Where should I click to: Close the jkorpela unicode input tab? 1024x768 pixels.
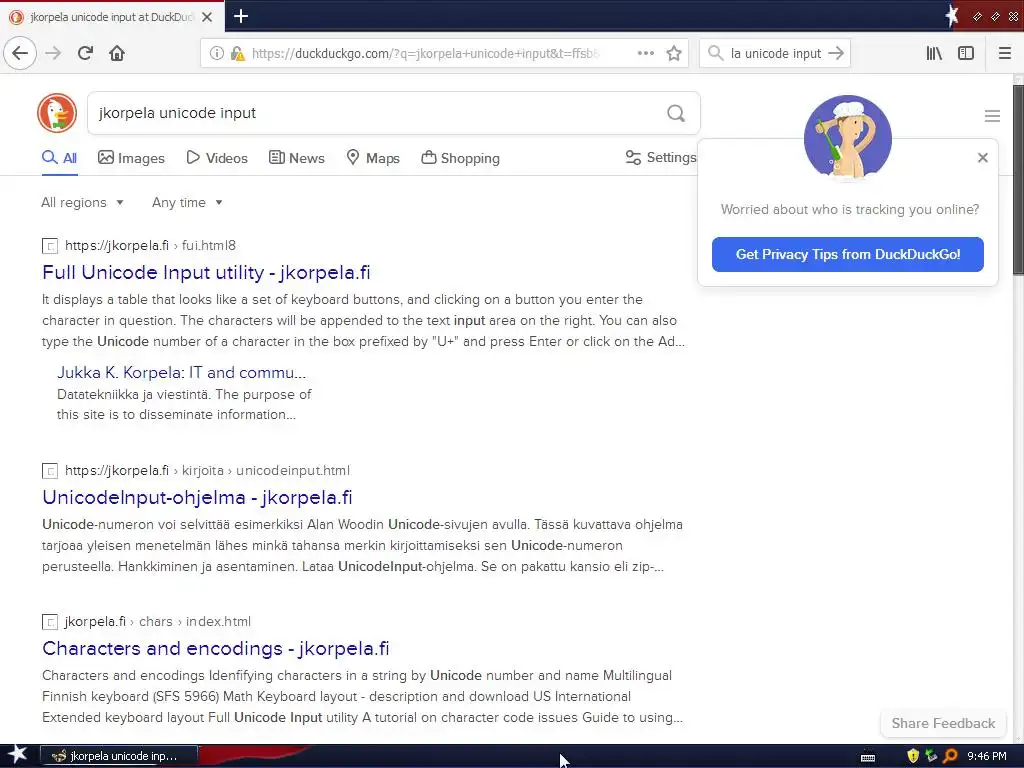pos(207,17)
